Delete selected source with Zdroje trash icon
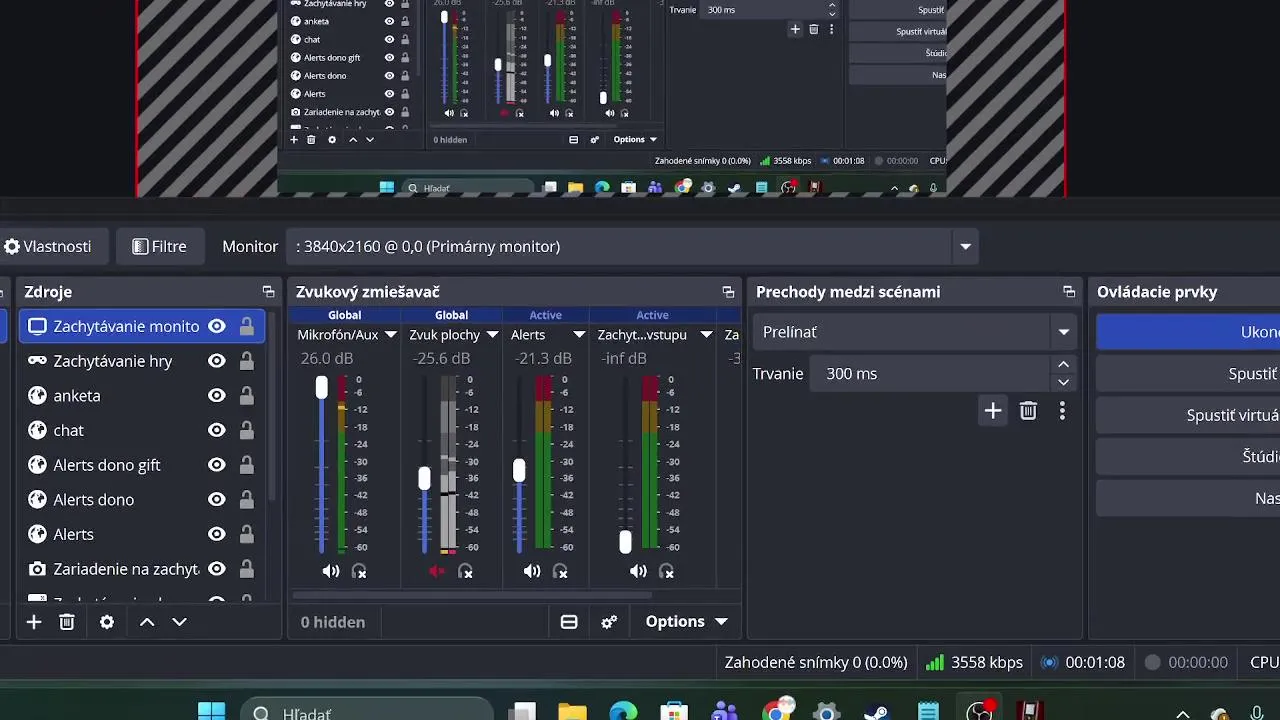The image size is (1280, 720). pyautogui.click(x=67, y=622)
